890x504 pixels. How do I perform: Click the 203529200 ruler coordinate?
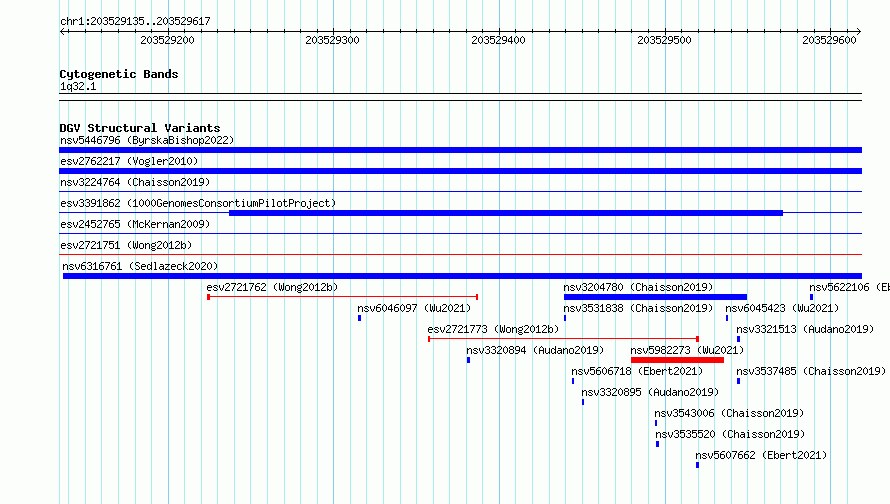coord(167,40)
